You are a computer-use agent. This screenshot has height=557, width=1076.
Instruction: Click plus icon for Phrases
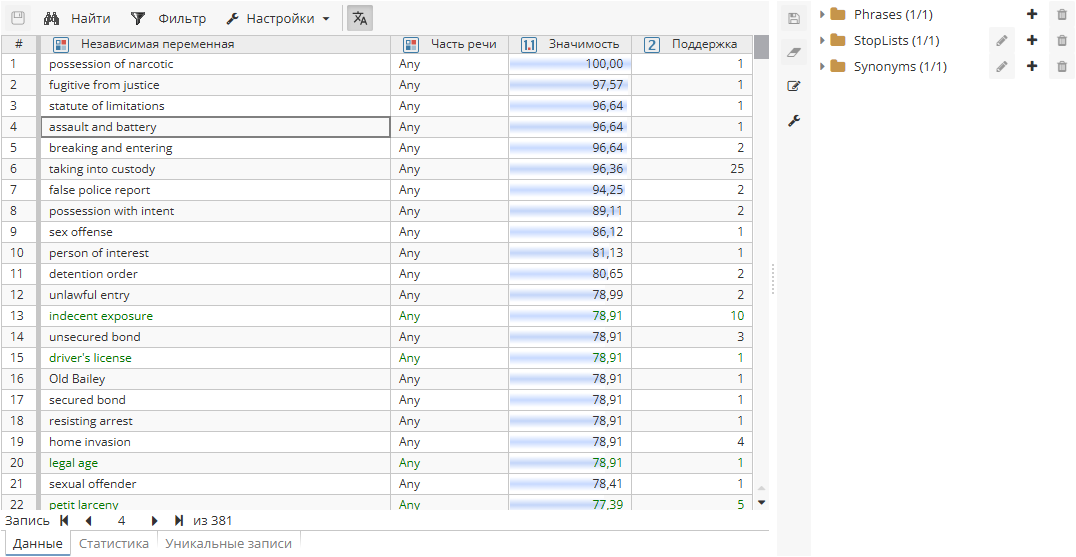point(1031,14)
